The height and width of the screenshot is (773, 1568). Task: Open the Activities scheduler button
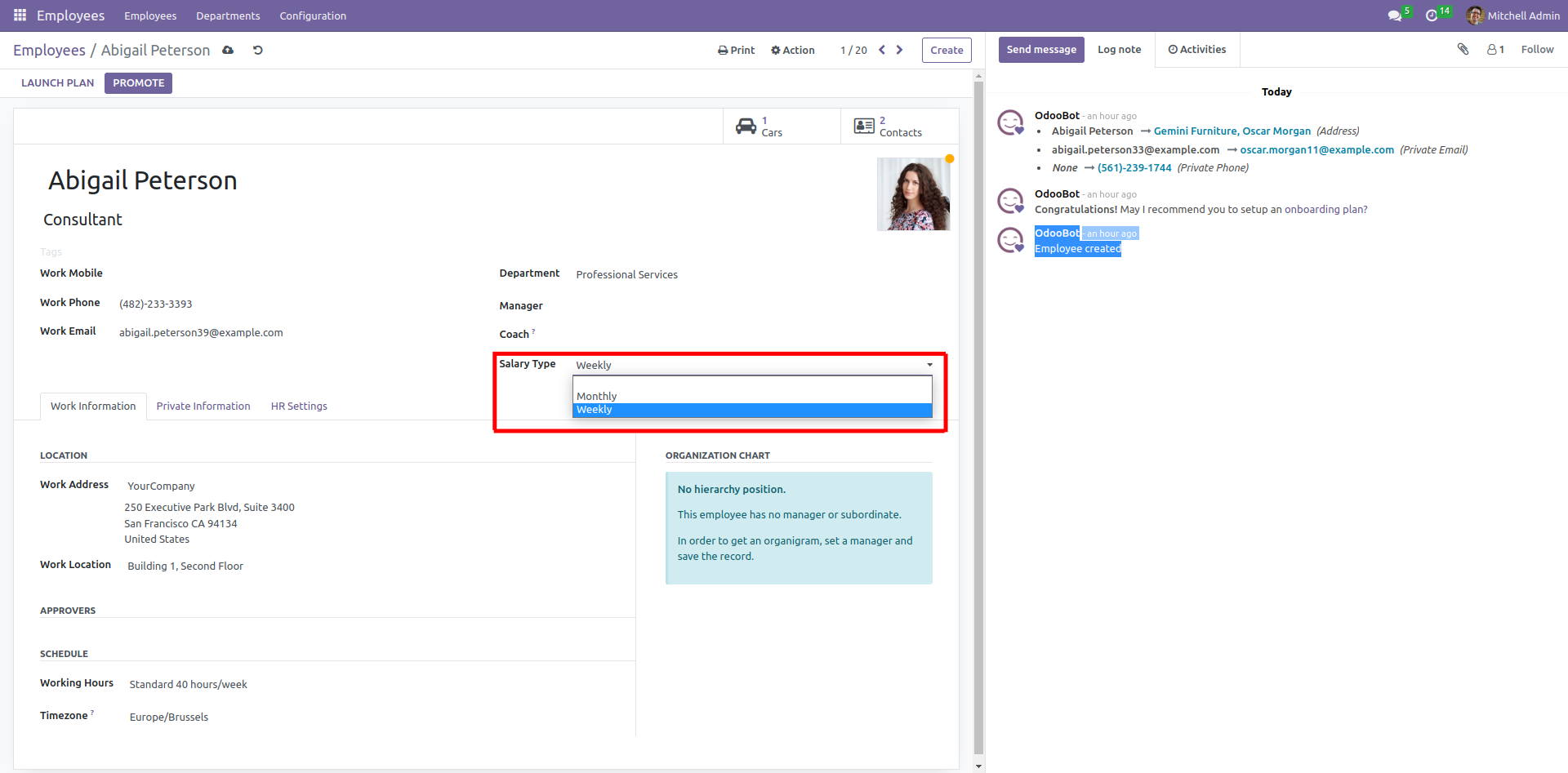point(1197,49)
